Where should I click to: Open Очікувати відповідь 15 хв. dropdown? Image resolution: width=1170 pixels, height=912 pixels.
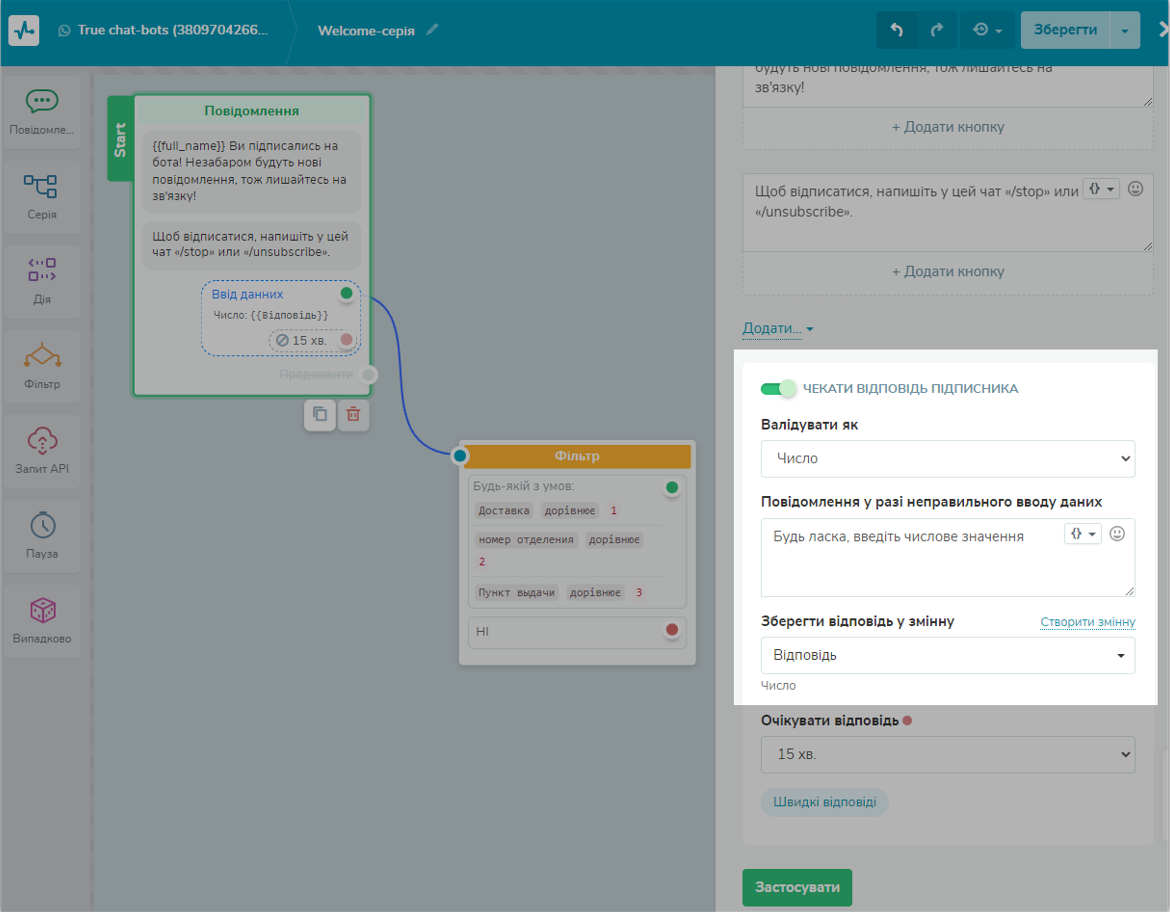click(x=948, y=755)
